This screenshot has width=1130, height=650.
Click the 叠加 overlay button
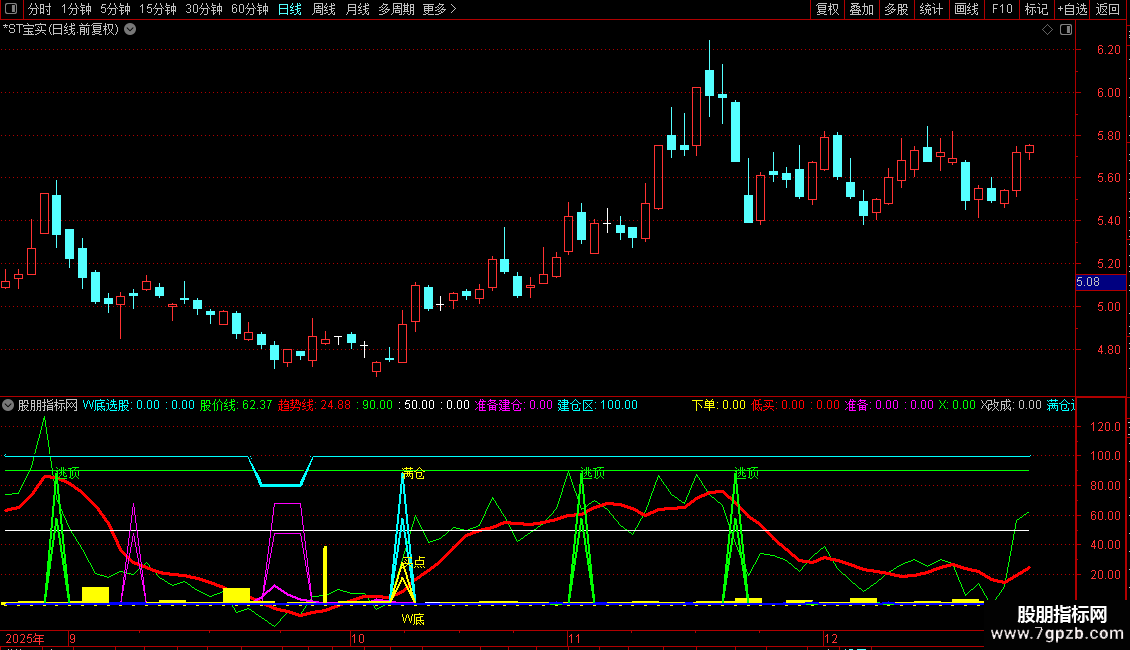(x=861, y=10)
